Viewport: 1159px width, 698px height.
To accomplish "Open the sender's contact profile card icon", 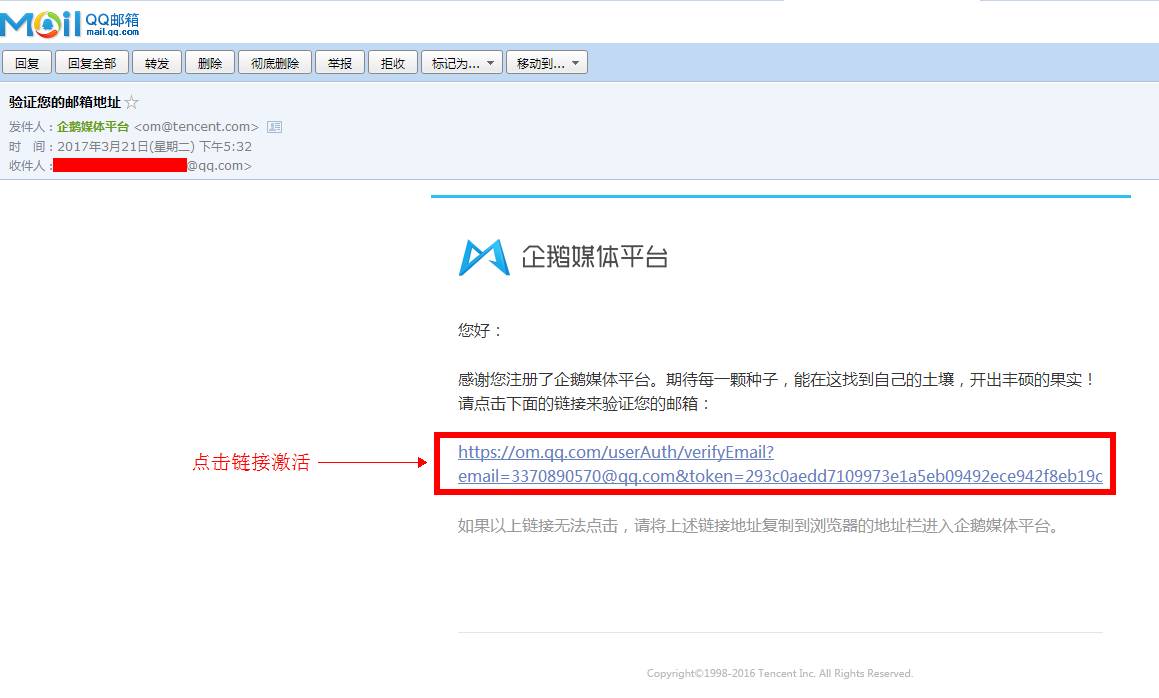I will click(275, 126).
